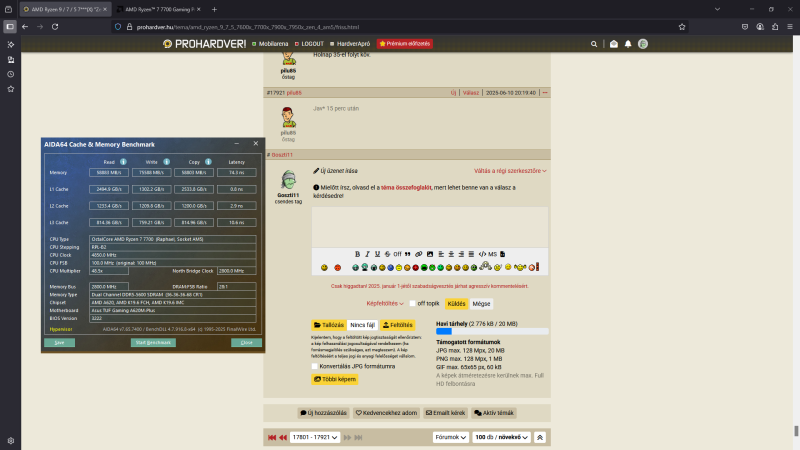Insert the blue smiley emoticon
Viewport: 800px width, 450px height.
(390, 267)
